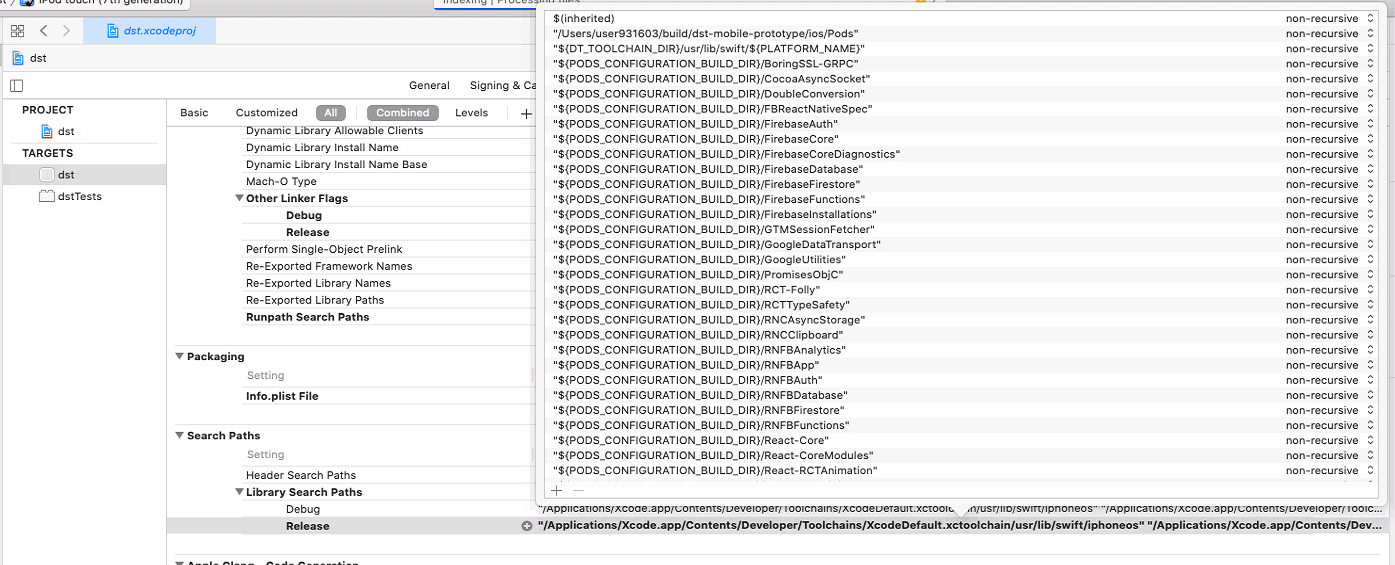Click the plus button to add a path
Screen dimensions: 1395x565
(x=557, y=490)
